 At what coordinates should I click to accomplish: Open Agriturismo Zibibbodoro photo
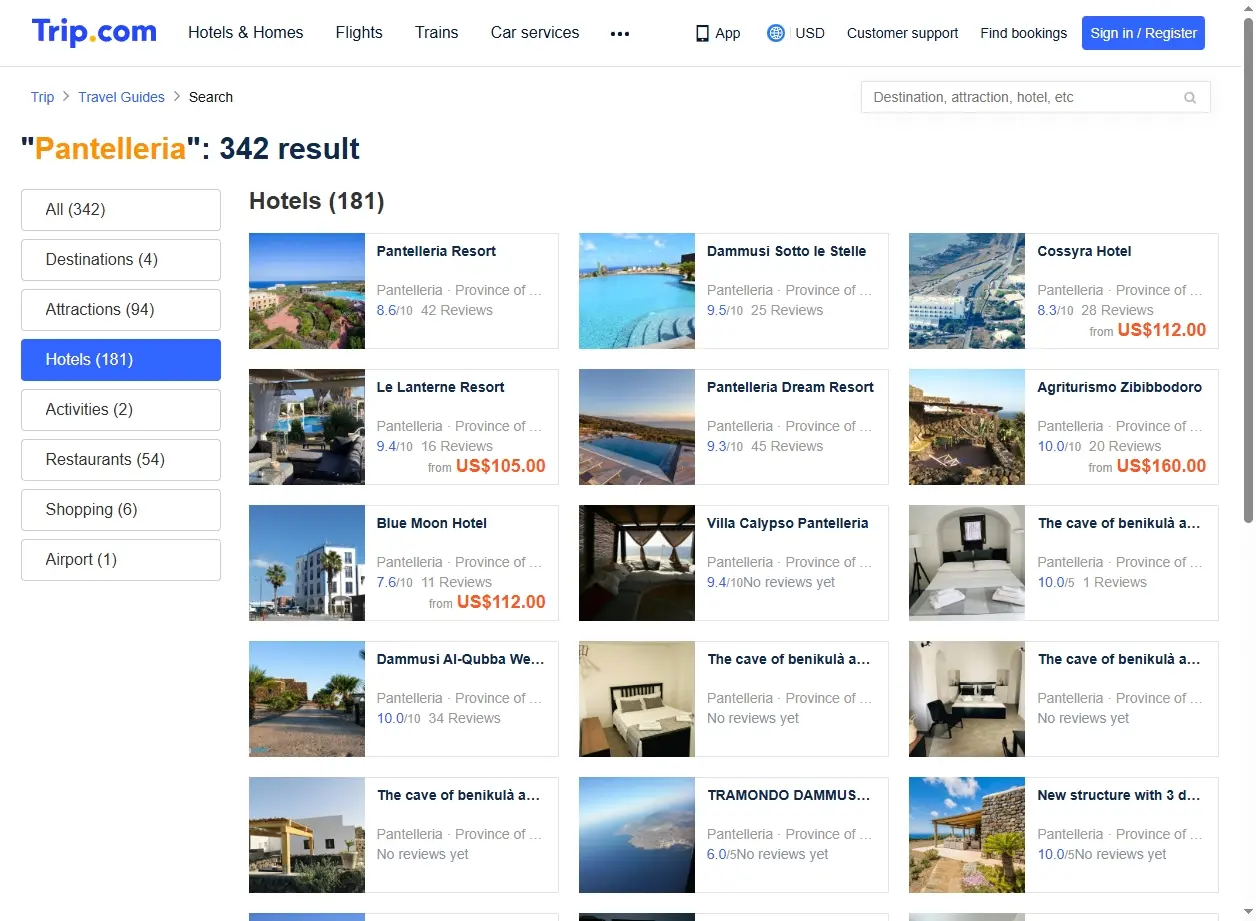[x=967, y=427]
